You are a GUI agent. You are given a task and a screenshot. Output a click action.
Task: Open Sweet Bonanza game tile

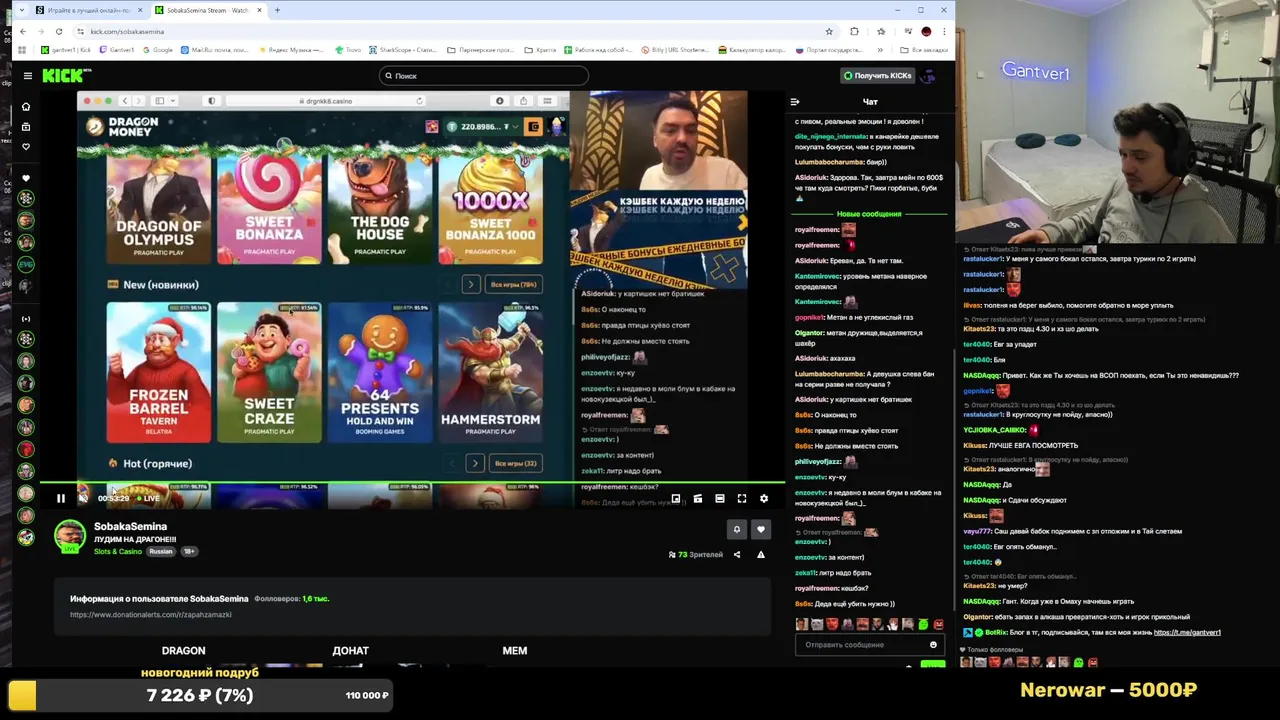point(269,210)
